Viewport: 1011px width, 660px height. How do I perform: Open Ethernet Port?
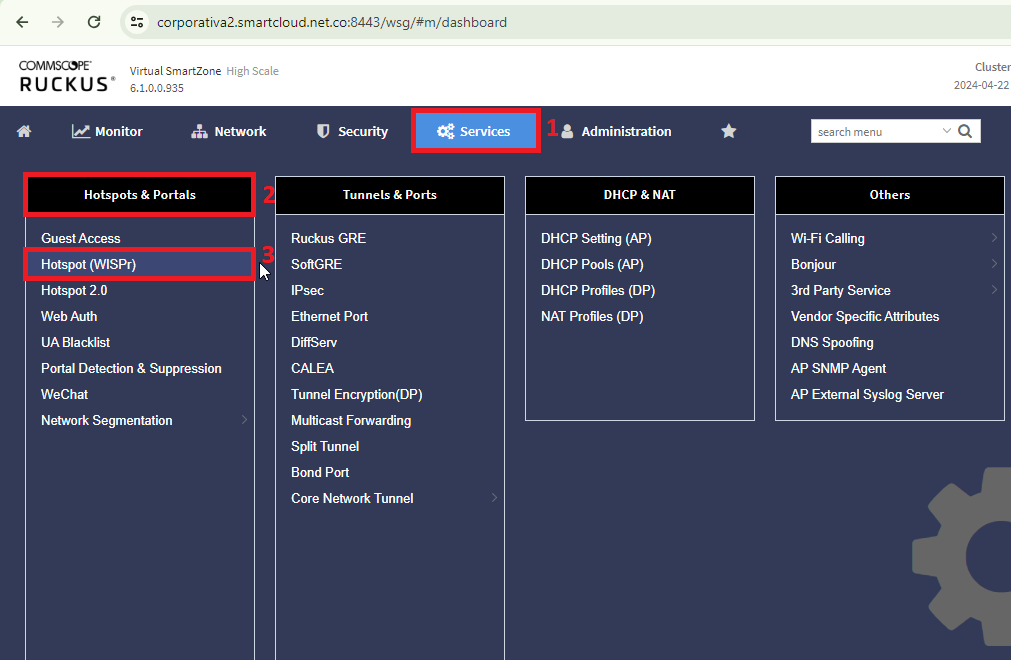[x=329, y=316]
